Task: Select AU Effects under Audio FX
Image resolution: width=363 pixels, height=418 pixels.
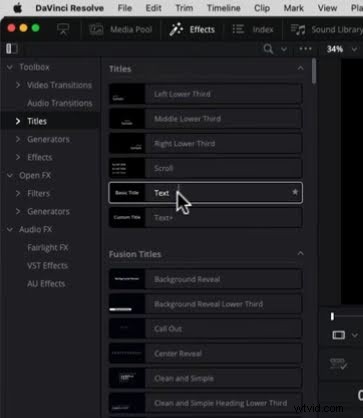Action: [x=46, y=284]
